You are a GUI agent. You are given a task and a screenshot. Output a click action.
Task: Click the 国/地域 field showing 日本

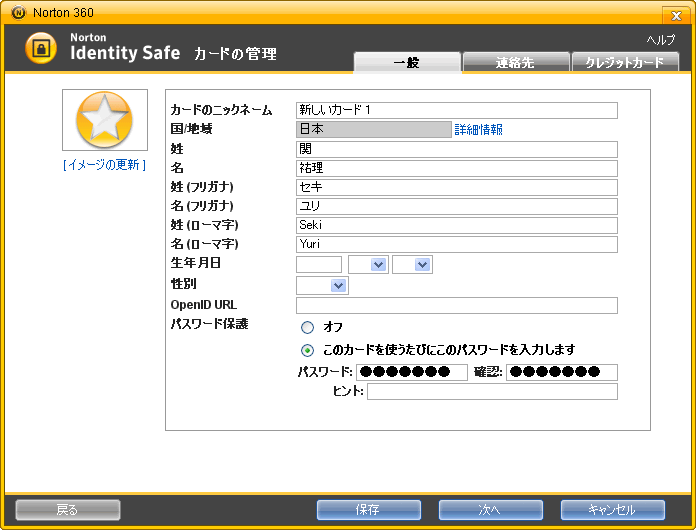pos(374,129)
